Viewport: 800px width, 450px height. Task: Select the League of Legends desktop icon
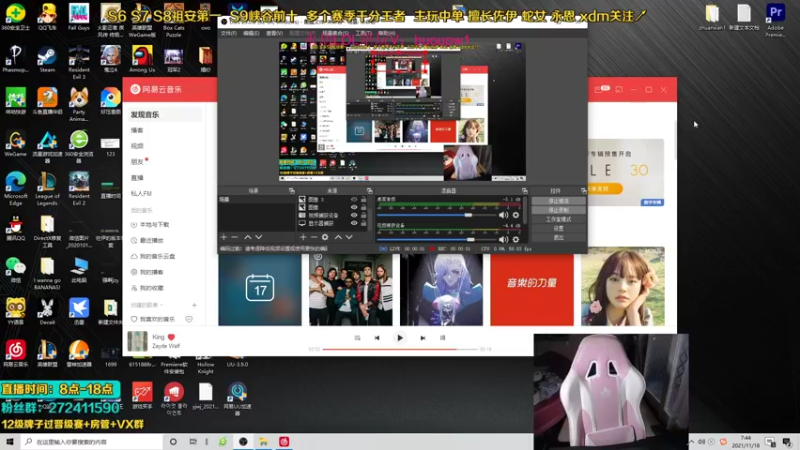[47, 189]
